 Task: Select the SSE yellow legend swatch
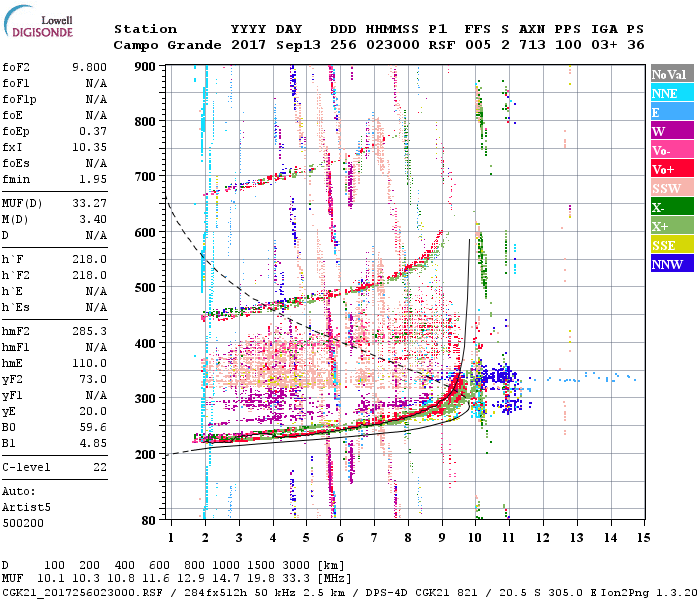[672, 245]
